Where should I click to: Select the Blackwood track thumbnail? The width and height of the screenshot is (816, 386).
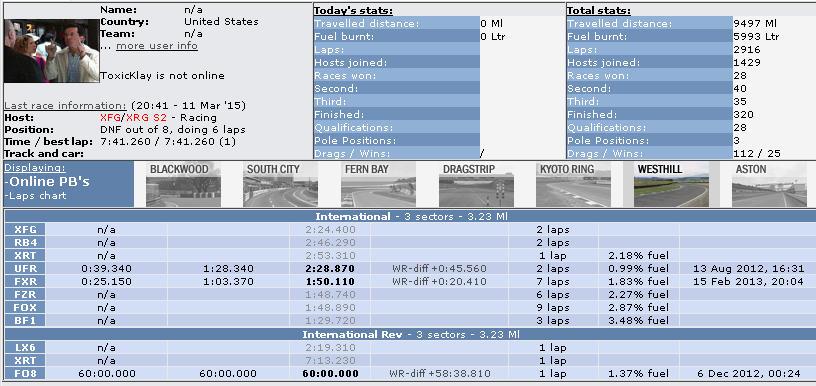click(183, 185)
